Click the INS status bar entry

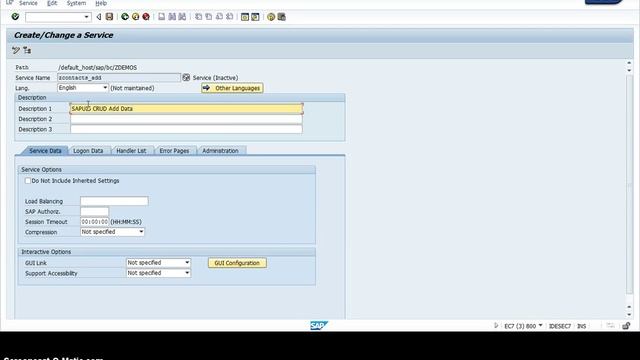(x=582, y=326)
